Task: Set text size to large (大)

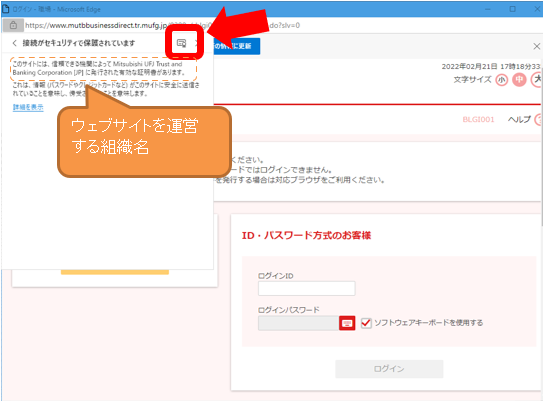Action: point(537,80)
